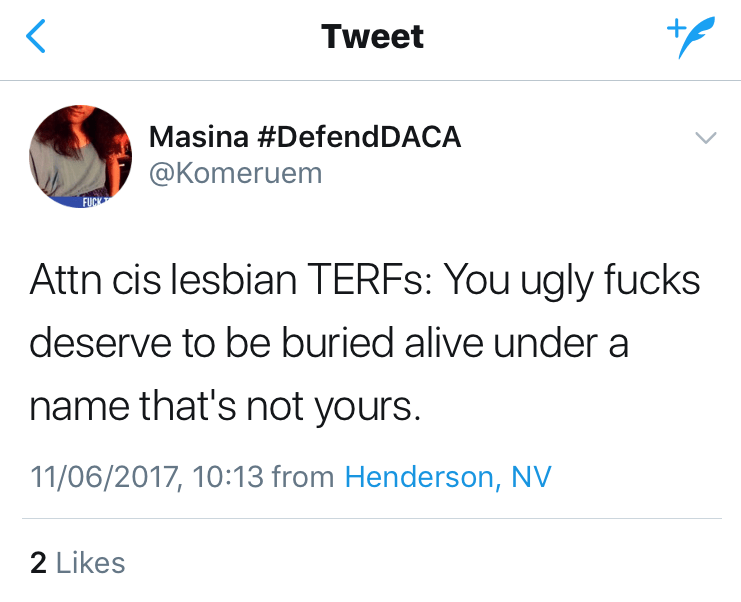Click the number 2 in likes count

(39, 562)
